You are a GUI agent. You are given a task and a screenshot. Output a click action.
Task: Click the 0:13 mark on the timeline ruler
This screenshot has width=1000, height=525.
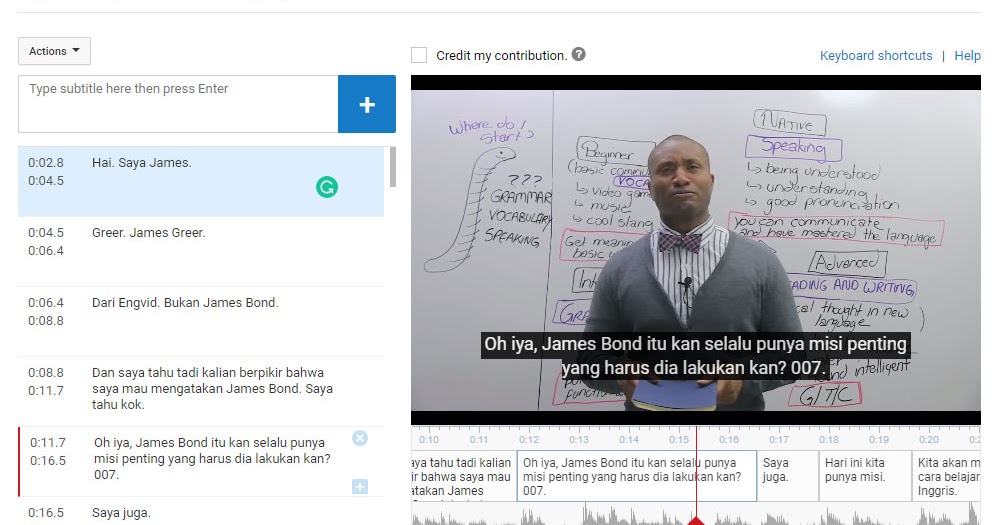point(578,440)
